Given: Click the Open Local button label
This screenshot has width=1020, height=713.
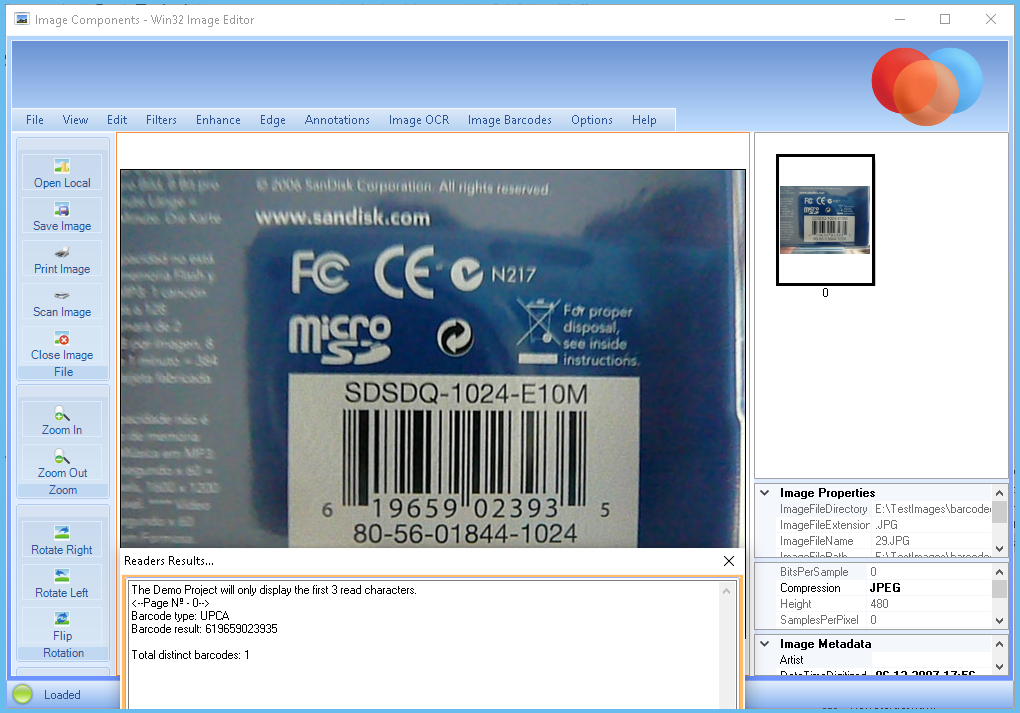Looking at the screenshot, I should pos(62,183).
